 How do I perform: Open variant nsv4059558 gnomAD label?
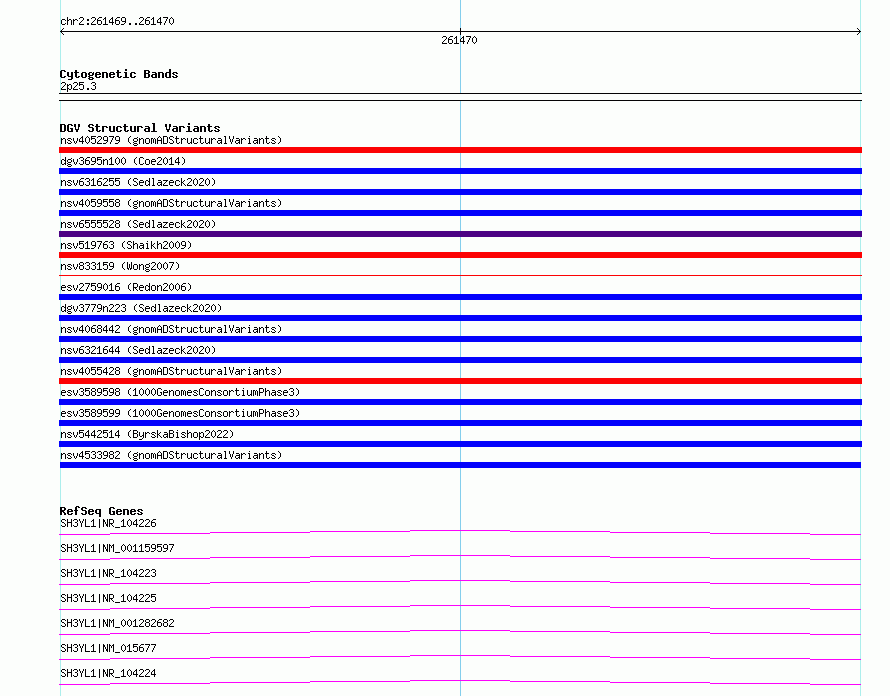171,203
